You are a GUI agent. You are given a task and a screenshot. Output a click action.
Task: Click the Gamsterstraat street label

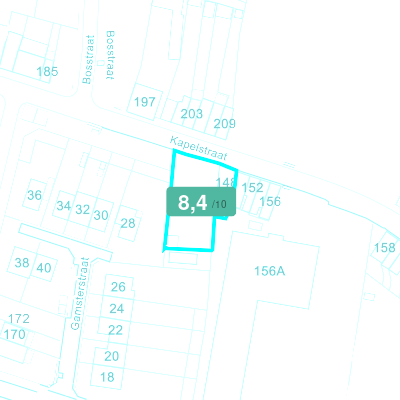(81, 294)
